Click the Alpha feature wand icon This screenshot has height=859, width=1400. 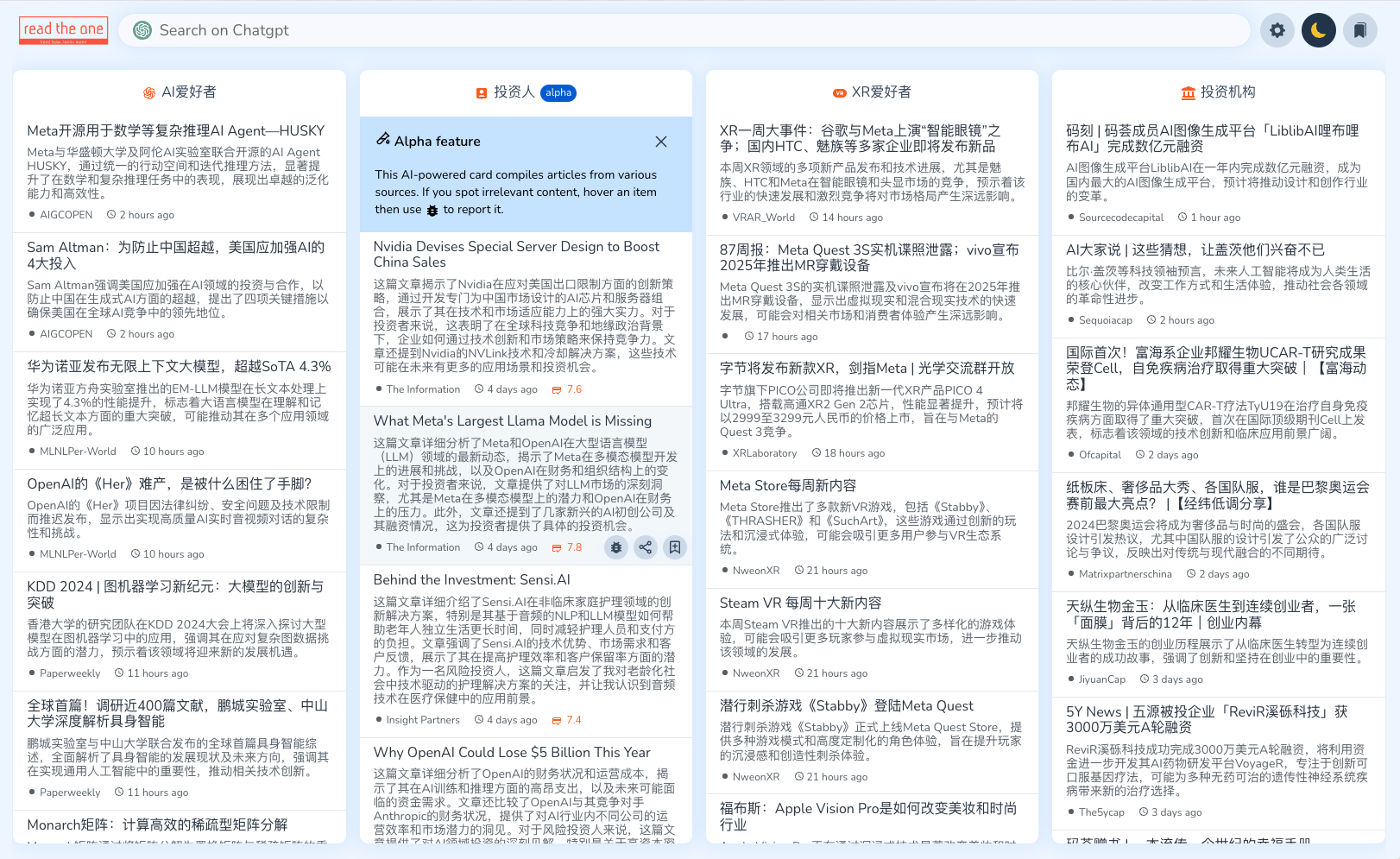(383, 140)
